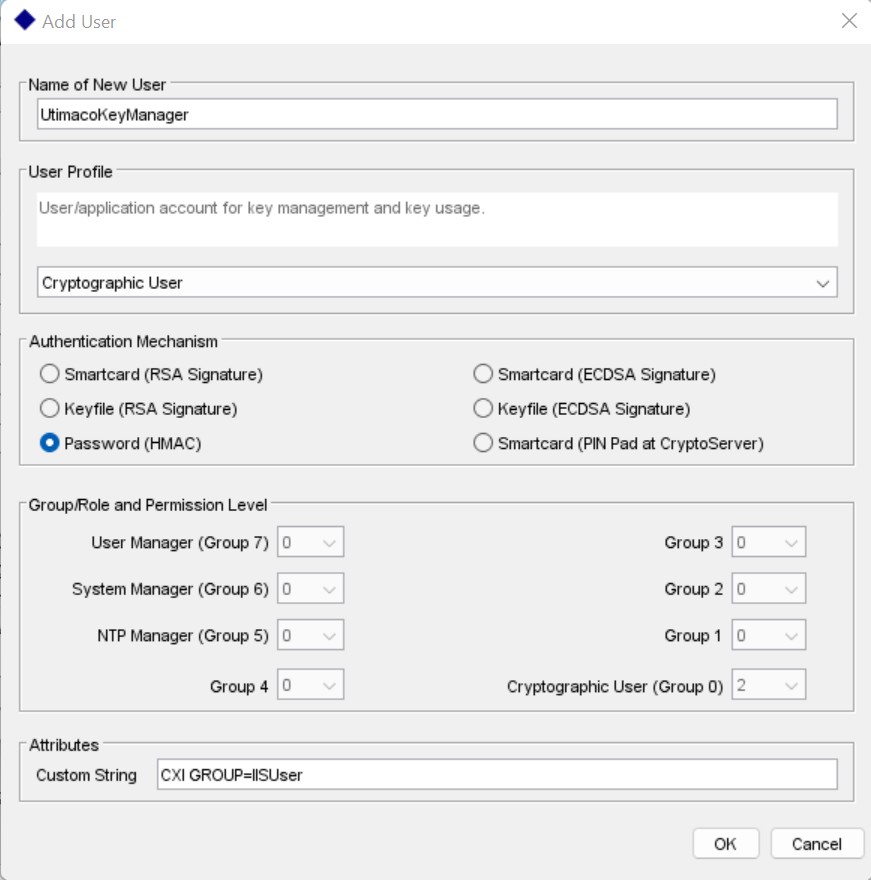
Task: Click the Authentication Mechanism group heading
Action: (123, 341)
